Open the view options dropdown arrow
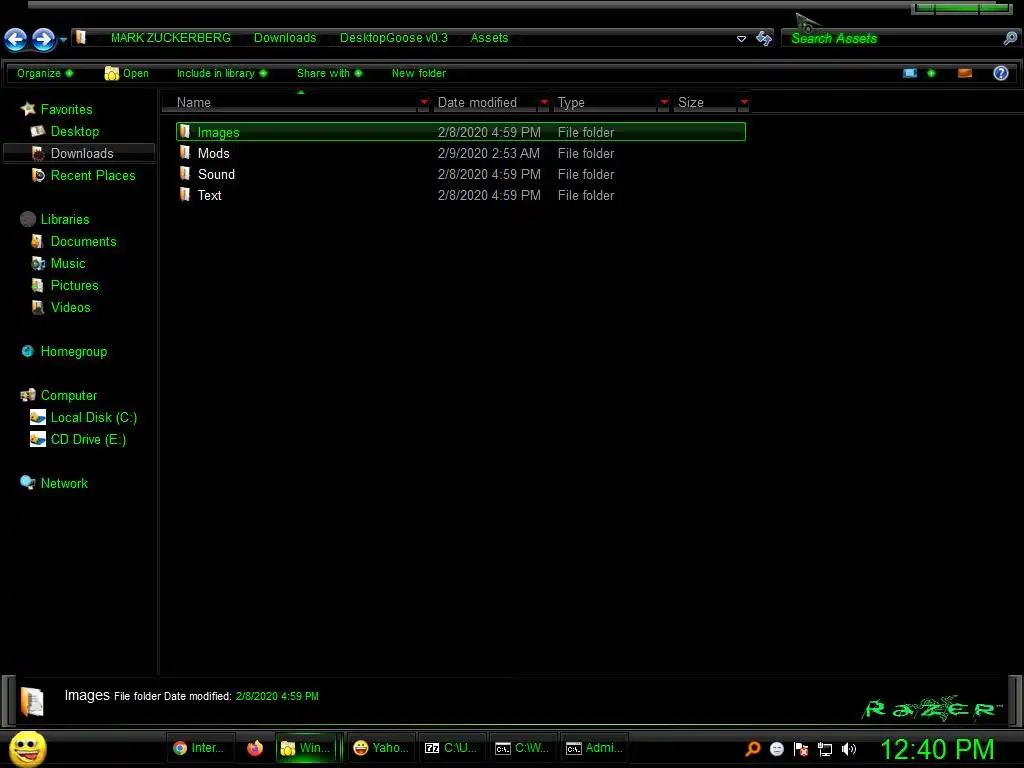The height and width of the screenshot is (768, 1024). (x=931, y=73)
